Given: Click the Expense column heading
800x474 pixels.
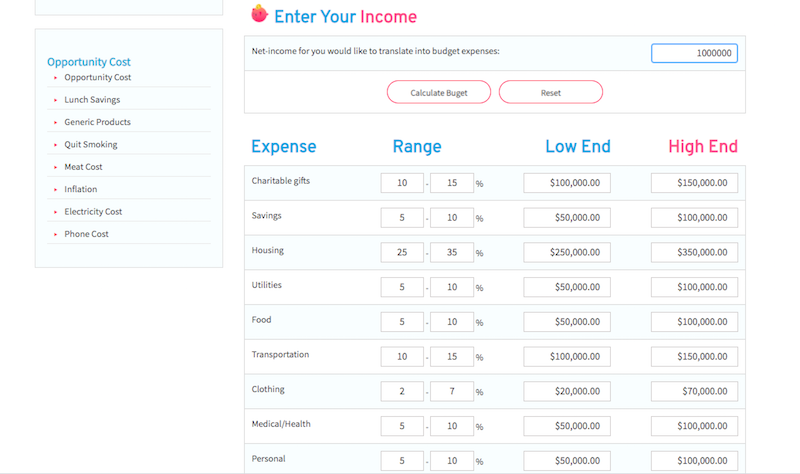Looking at the screenshot, I should tap(284, 147).
